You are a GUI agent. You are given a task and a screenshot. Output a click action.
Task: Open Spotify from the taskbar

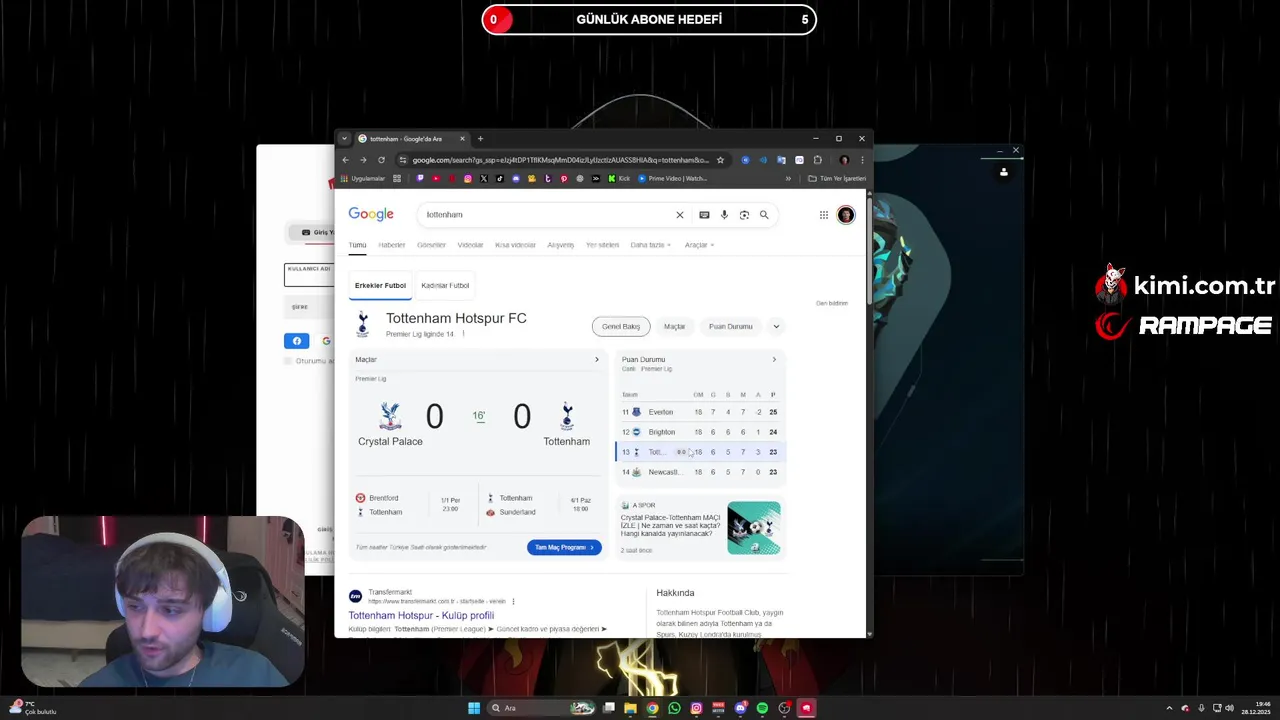(x=762, y=708)
